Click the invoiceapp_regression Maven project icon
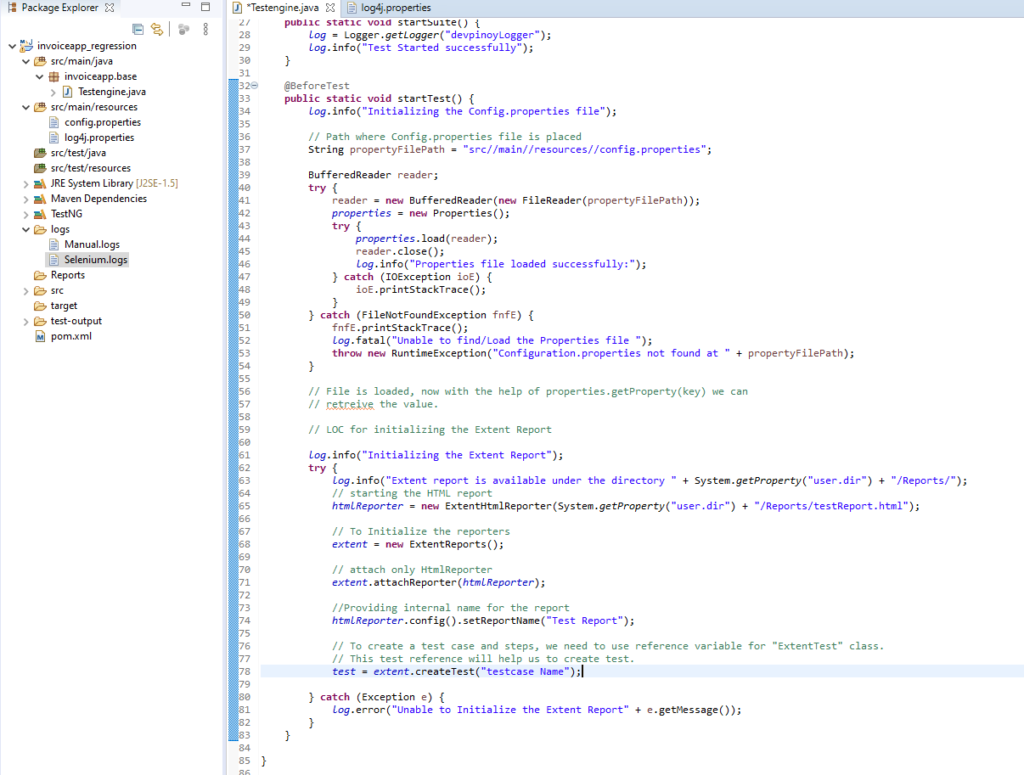 [26, 46]
